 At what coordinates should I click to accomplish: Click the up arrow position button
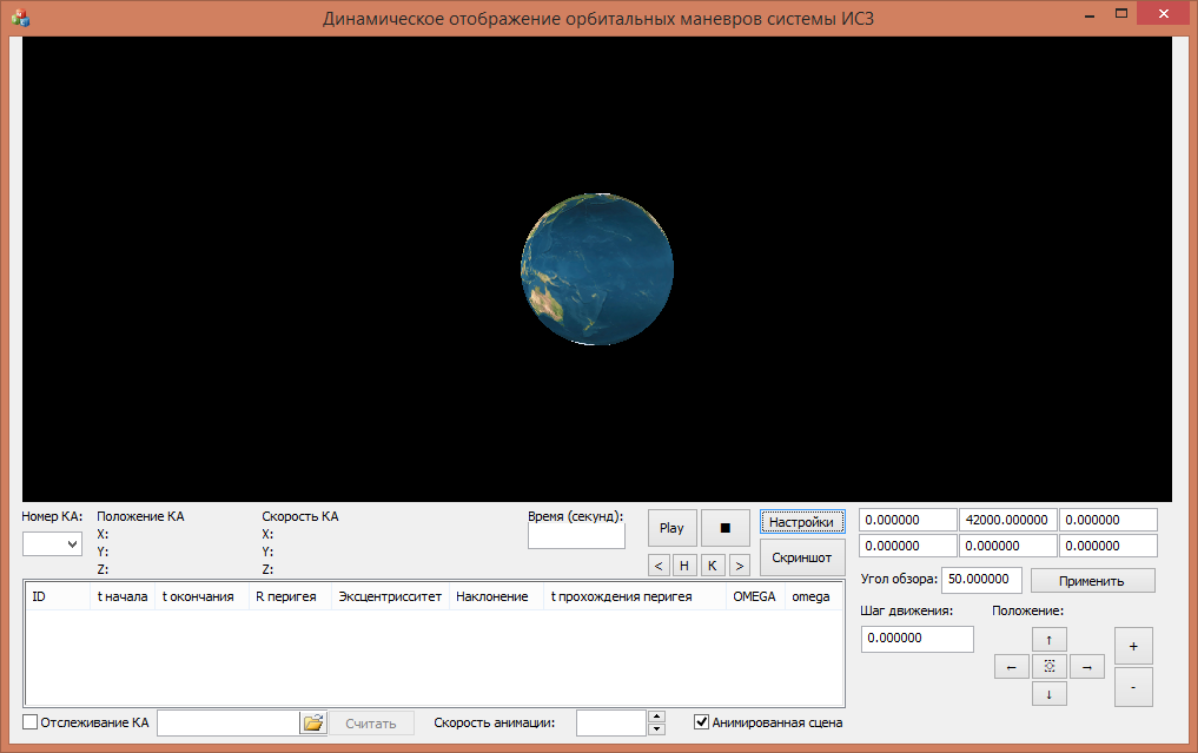1049,639
